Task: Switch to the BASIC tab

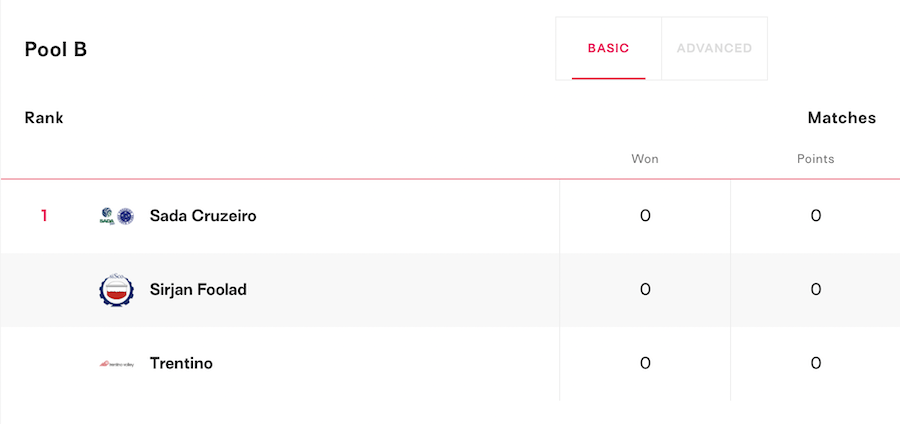Action: 608,48
